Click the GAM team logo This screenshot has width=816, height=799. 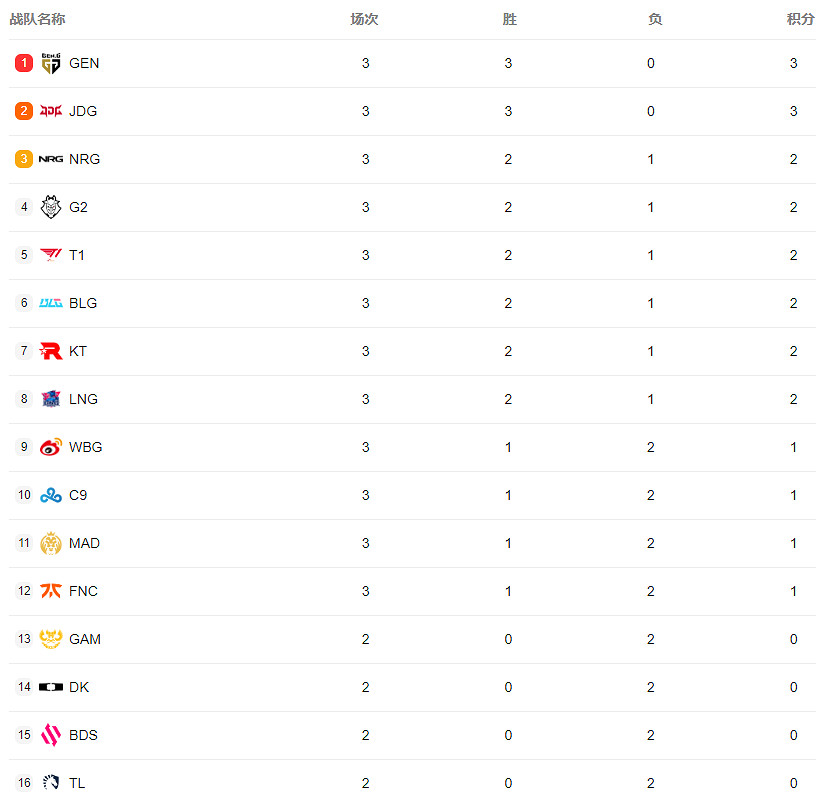click(x=51, y=639)
